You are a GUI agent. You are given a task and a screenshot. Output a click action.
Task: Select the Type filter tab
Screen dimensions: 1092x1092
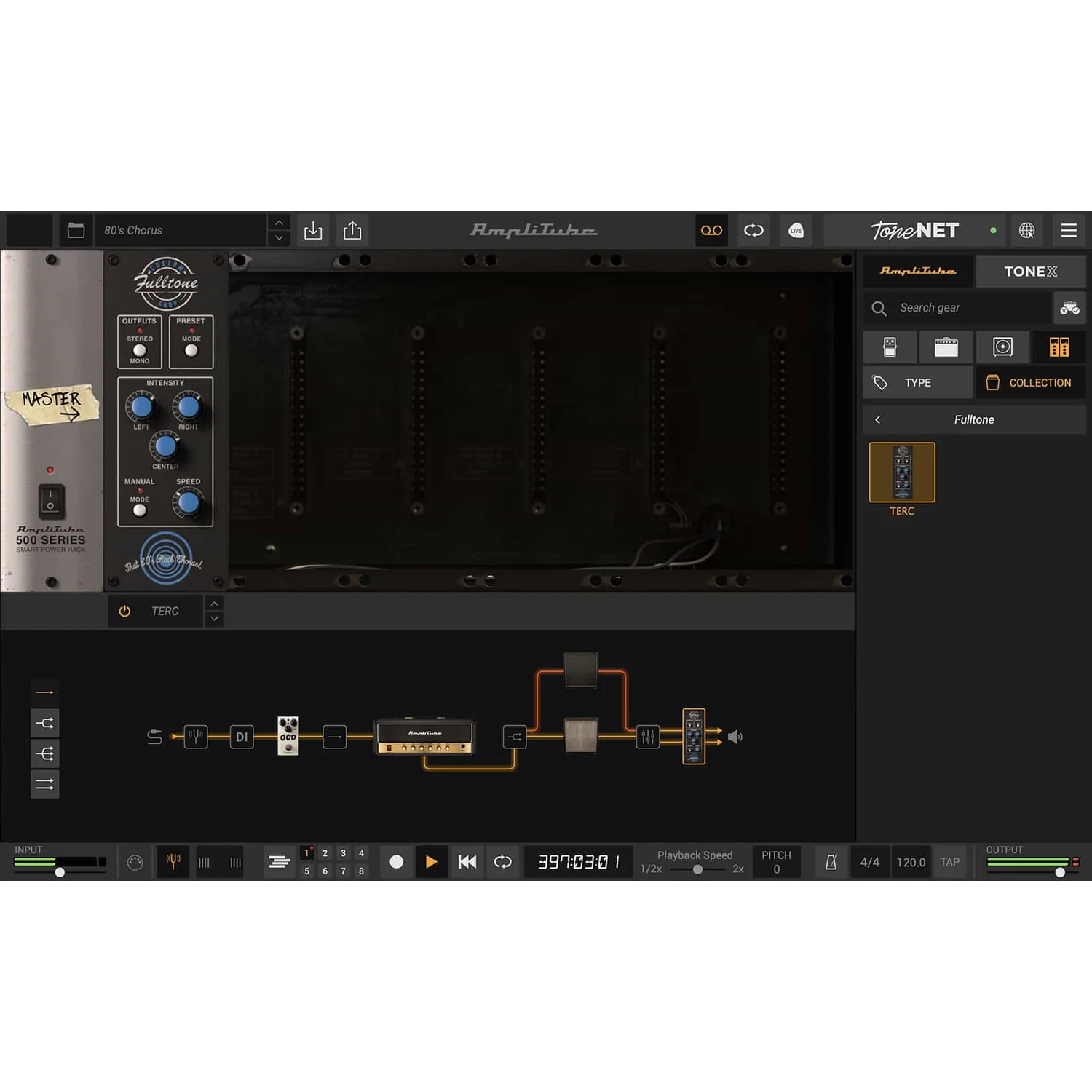pyautogui.click(x=918, y=382)
